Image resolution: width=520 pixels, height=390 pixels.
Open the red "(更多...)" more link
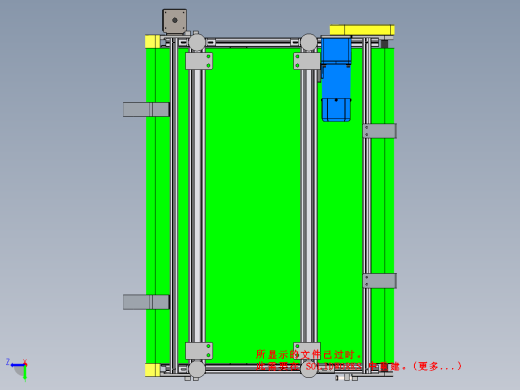tap(437, 366)
